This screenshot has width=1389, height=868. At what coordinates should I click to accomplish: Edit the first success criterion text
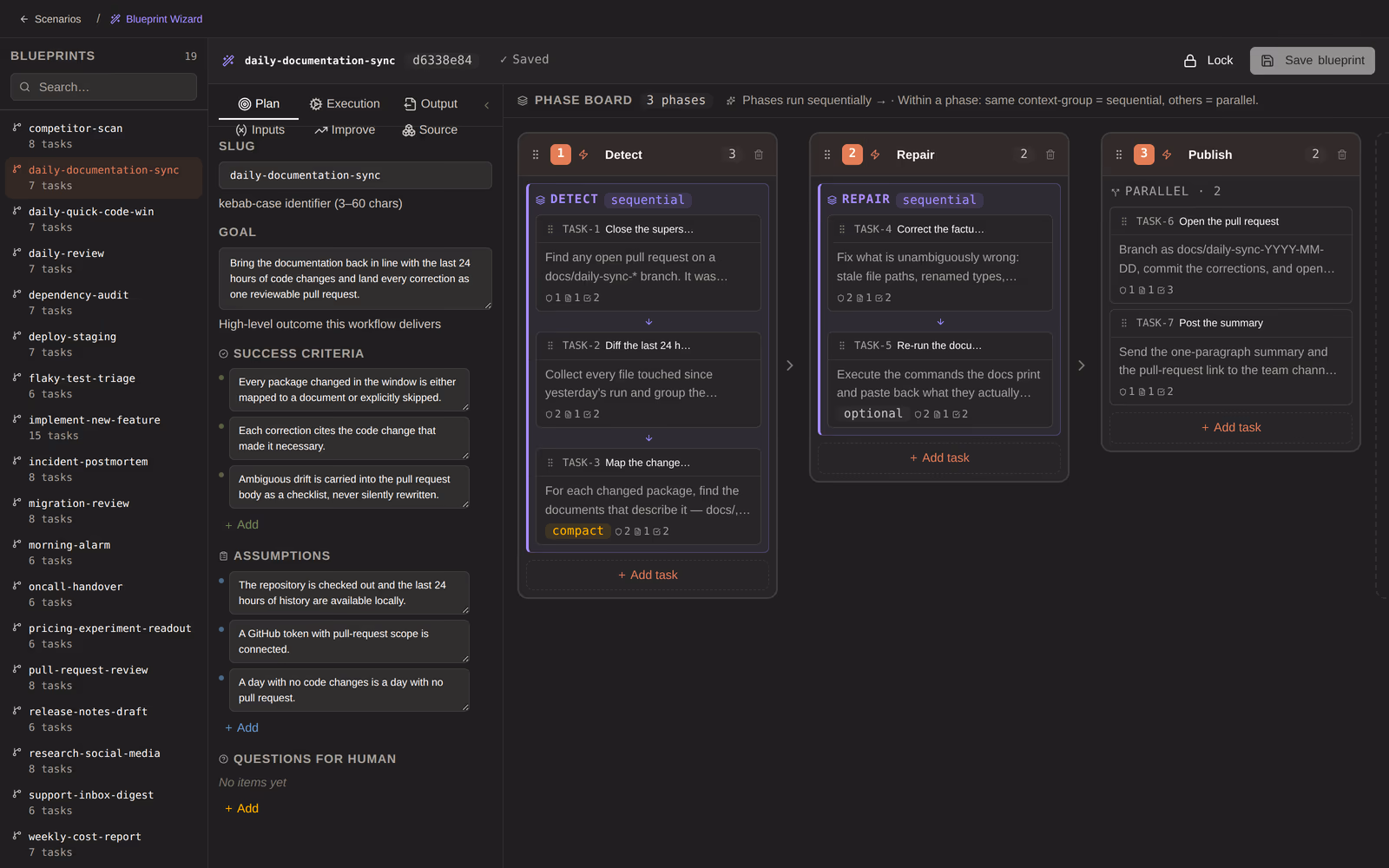[349, 390]
